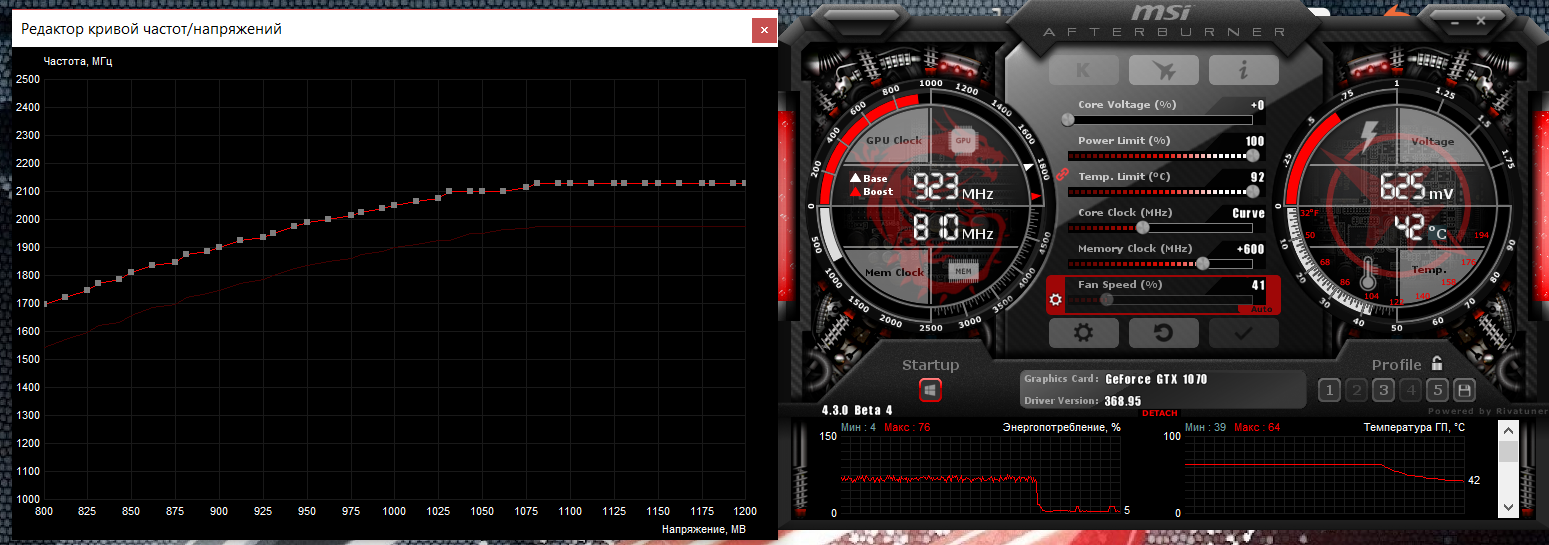This screenshot has height=545, width=1549.
Task: Click the Макс : 76 power graph label
Action: click(x=907, y=427)
